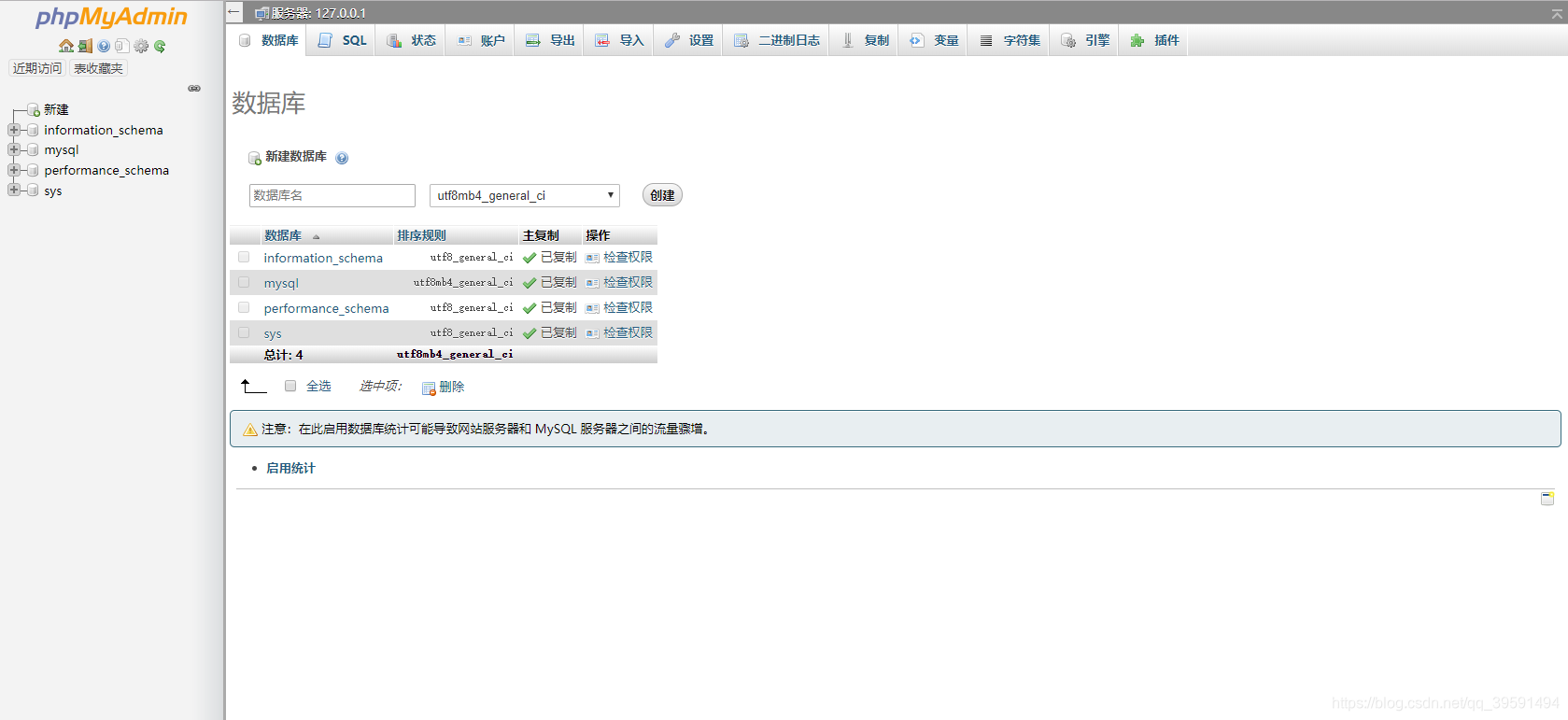Open the 变量 variables tab
The width and height of the screenshot is (1568, 720).
pyautogui.click(x=934, y=40)
